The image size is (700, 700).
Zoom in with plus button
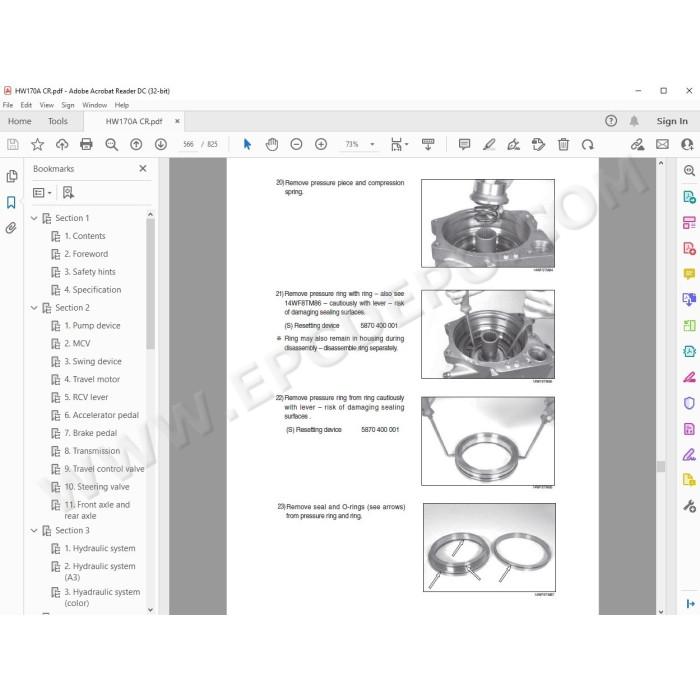321,144
